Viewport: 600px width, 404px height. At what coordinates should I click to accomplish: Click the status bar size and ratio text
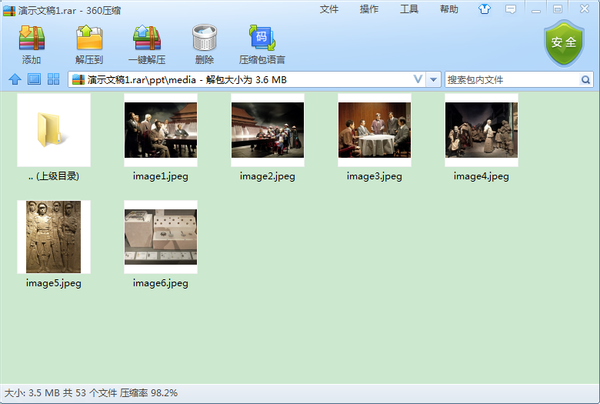[x=91, y=393]
